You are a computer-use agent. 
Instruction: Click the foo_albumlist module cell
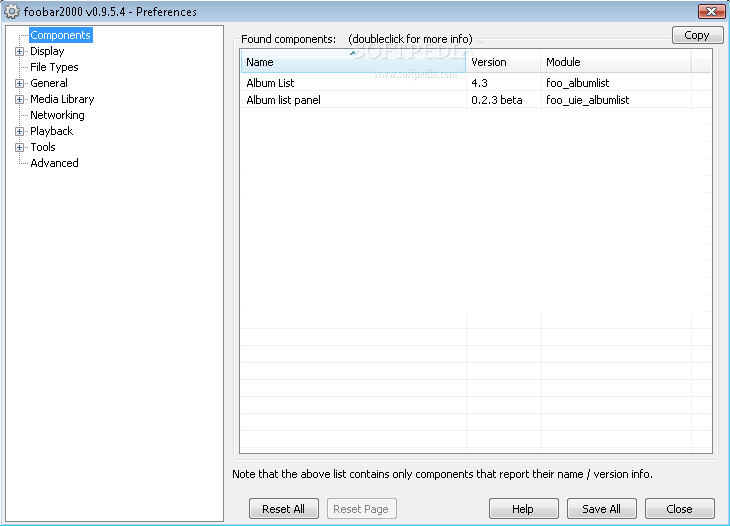(577, 83)
